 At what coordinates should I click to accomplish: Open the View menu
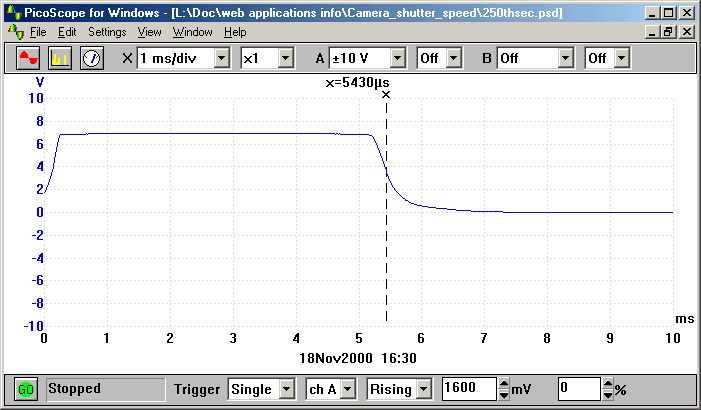click(149, 32)
